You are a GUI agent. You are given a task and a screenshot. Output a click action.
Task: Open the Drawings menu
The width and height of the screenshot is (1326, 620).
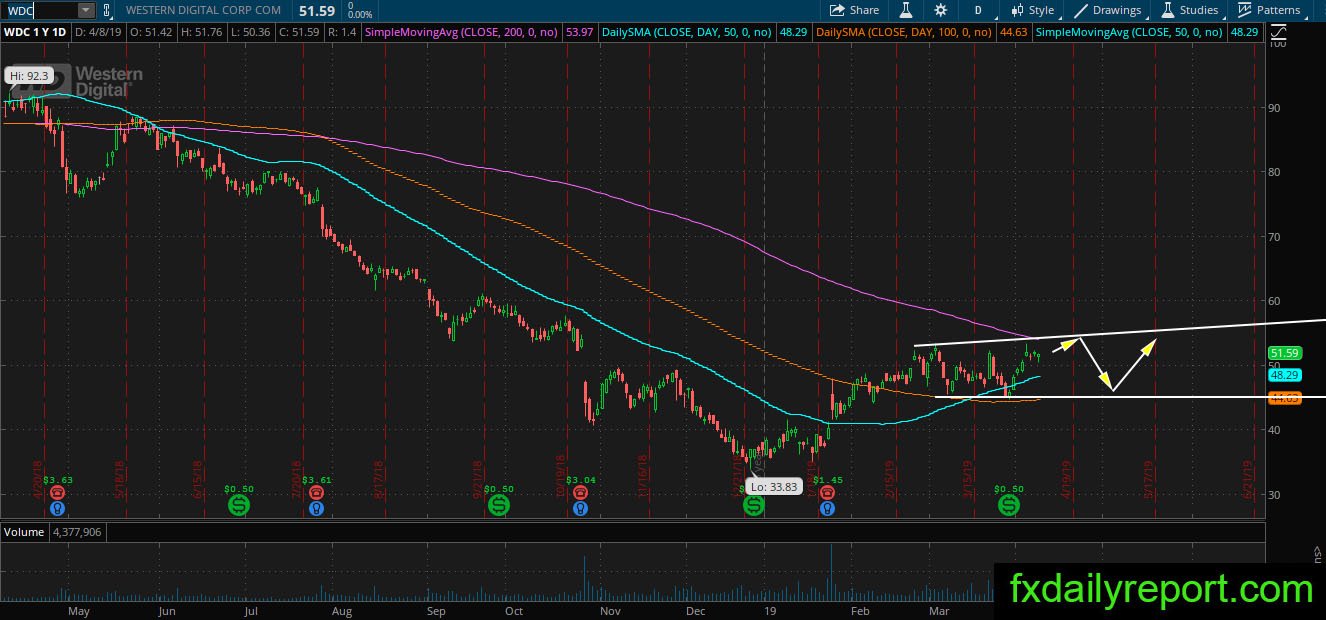point(1108,10)
